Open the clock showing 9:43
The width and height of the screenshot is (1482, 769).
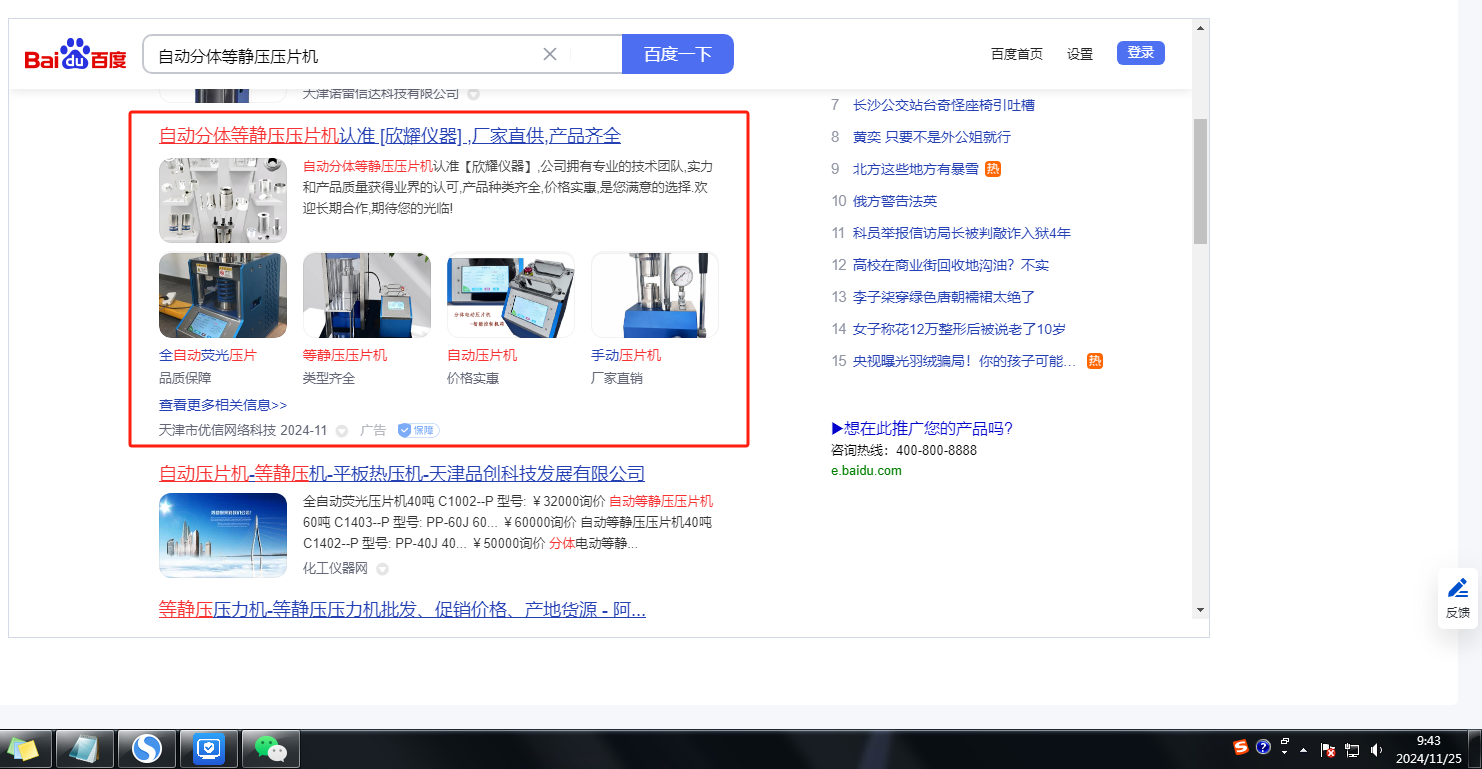tap(1429, 749)
